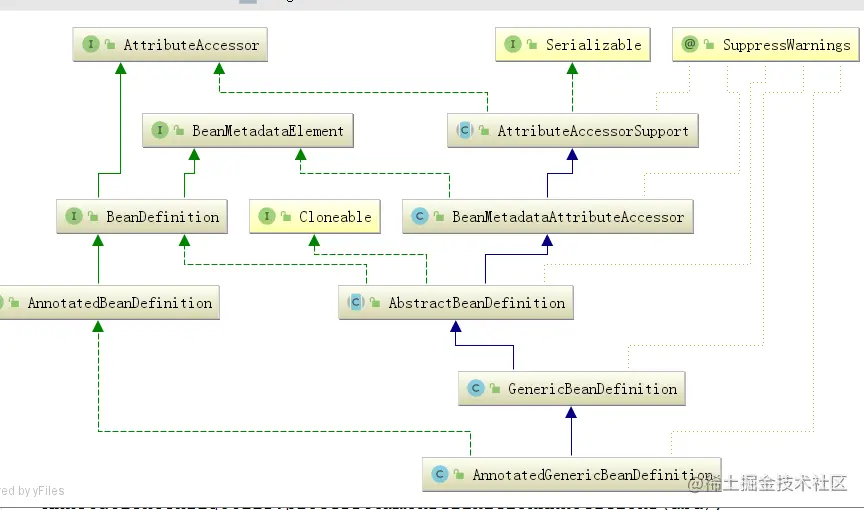Click the visibility lock icon on AttributeAccessorSupport
Image resolution: width=864 pixels, height=510 pixels.
(484, 131)
